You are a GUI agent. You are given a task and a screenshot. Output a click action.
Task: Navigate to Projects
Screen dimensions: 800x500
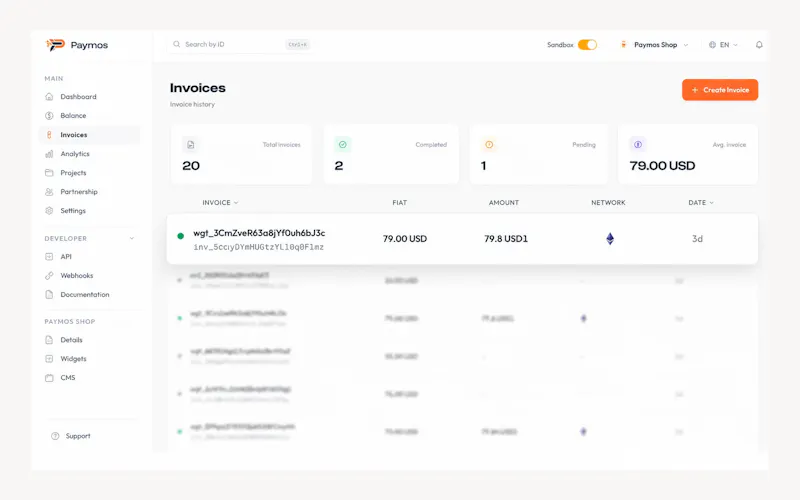(89, 172)
